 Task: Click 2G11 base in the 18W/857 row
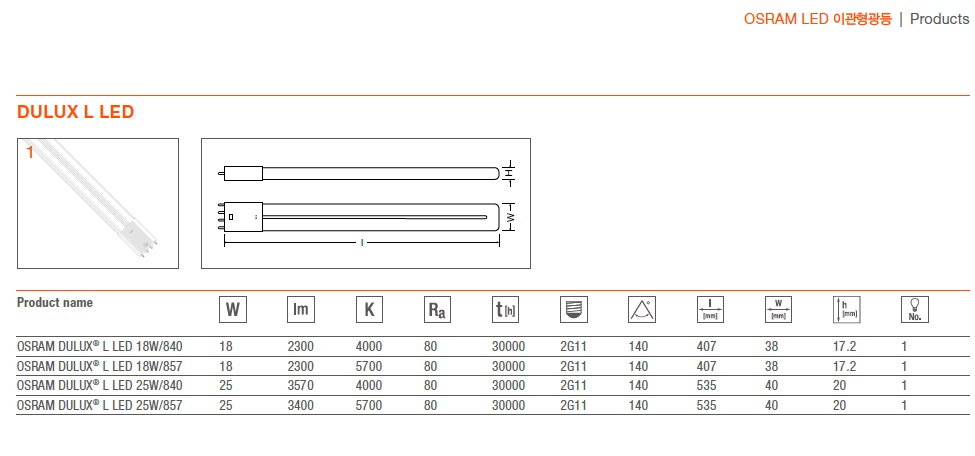coord(574,366)
